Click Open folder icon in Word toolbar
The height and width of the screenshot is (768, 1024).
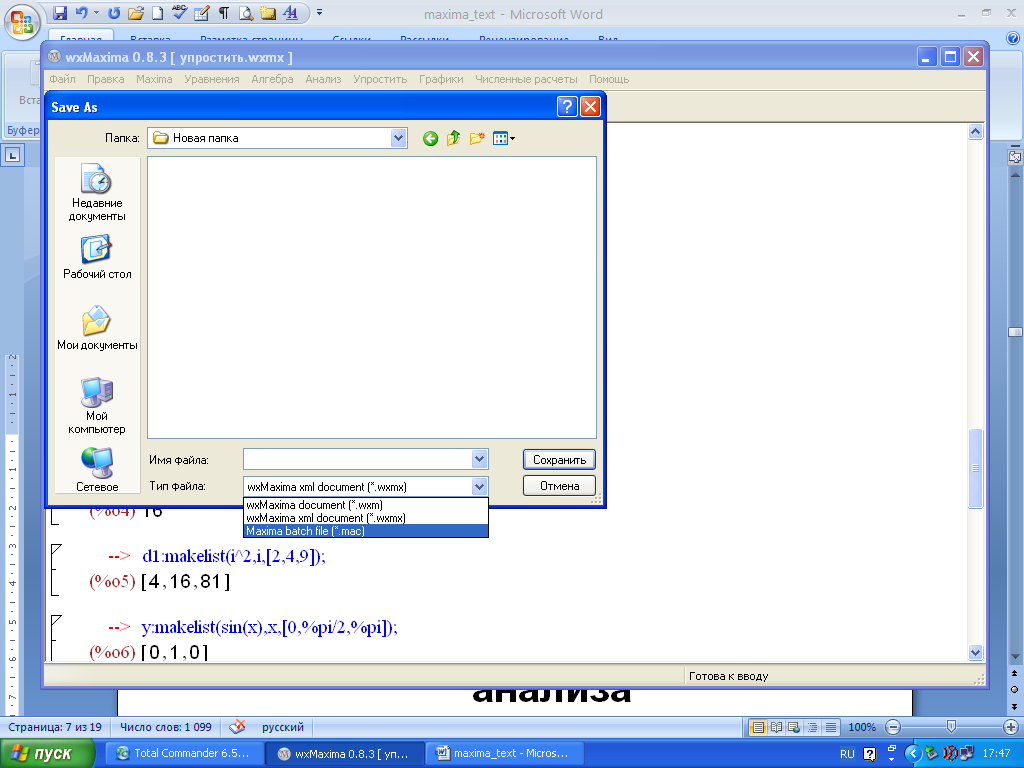[x=136, y=12]
